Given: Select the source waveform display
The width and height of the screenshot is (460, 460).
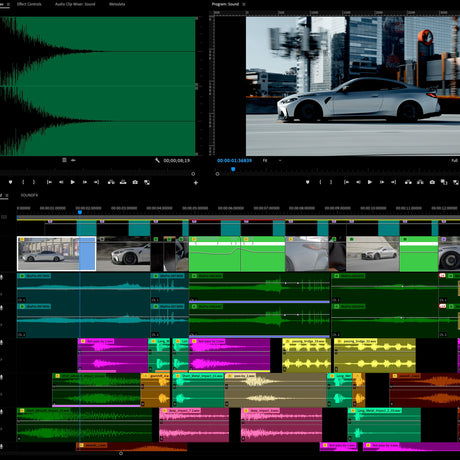Looking at the screenshot, I should [97, 86].
